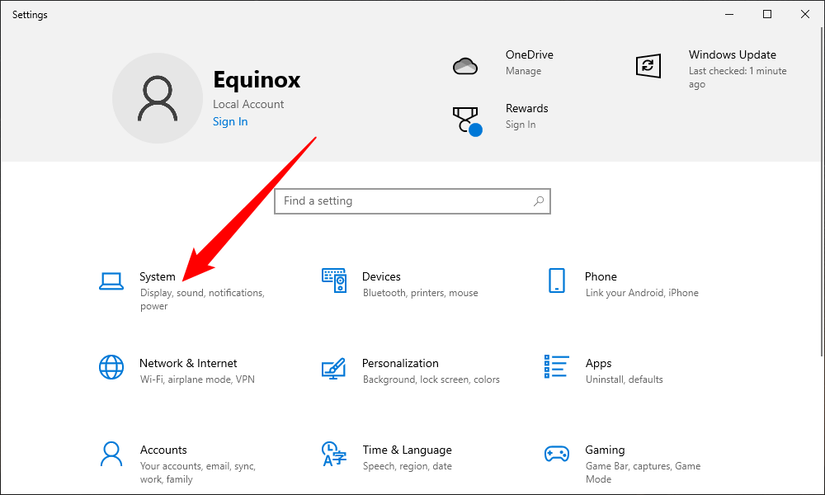Click the OneDrive title
Viewport: 825px width, 495px height.
click(x=529, y=55)
